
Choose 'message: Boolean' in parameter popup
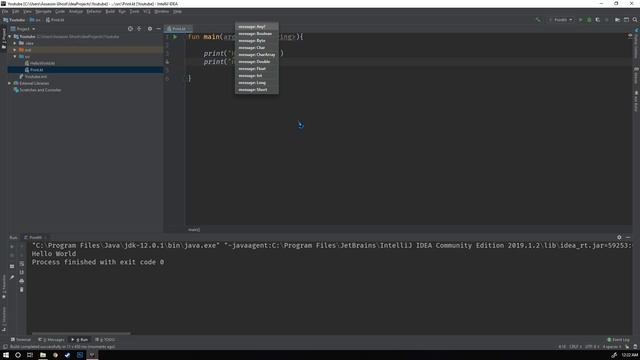coord(257,34)
